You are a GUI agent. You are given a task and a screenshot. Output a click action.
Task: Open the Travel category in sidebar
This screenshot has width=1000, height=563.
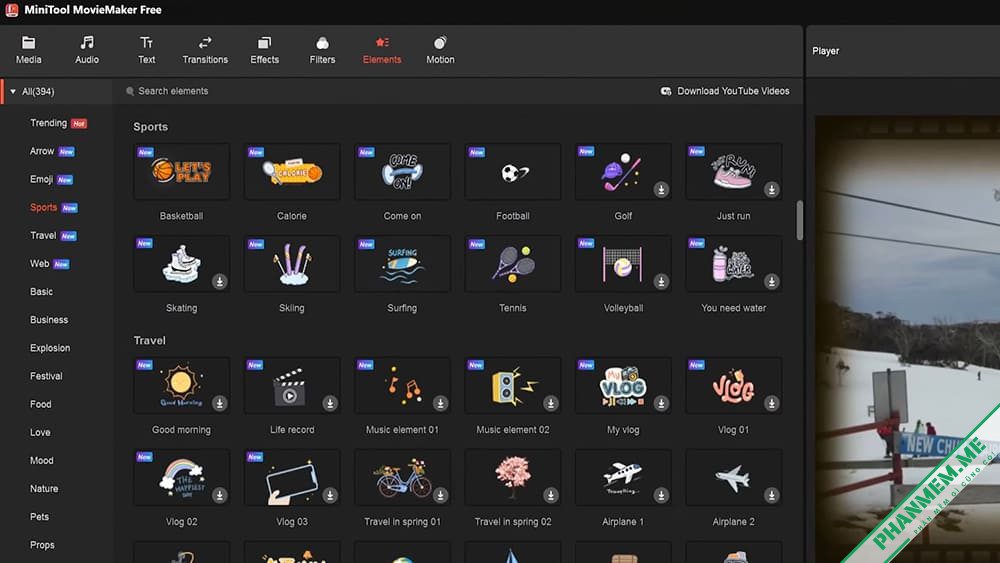pos(43,235)
